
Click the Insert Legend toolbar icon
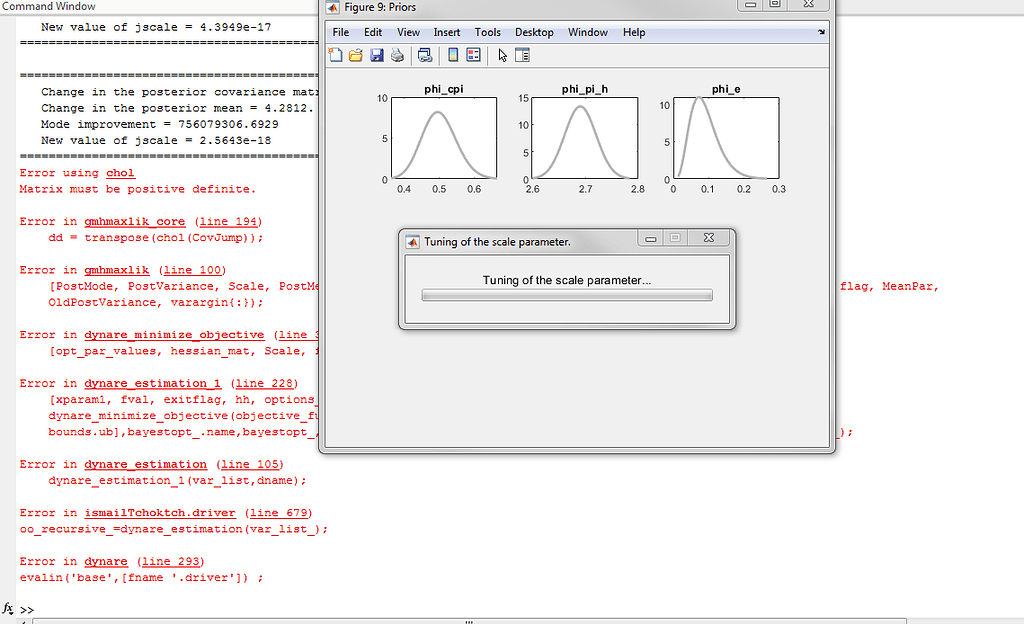pos(472,55)
